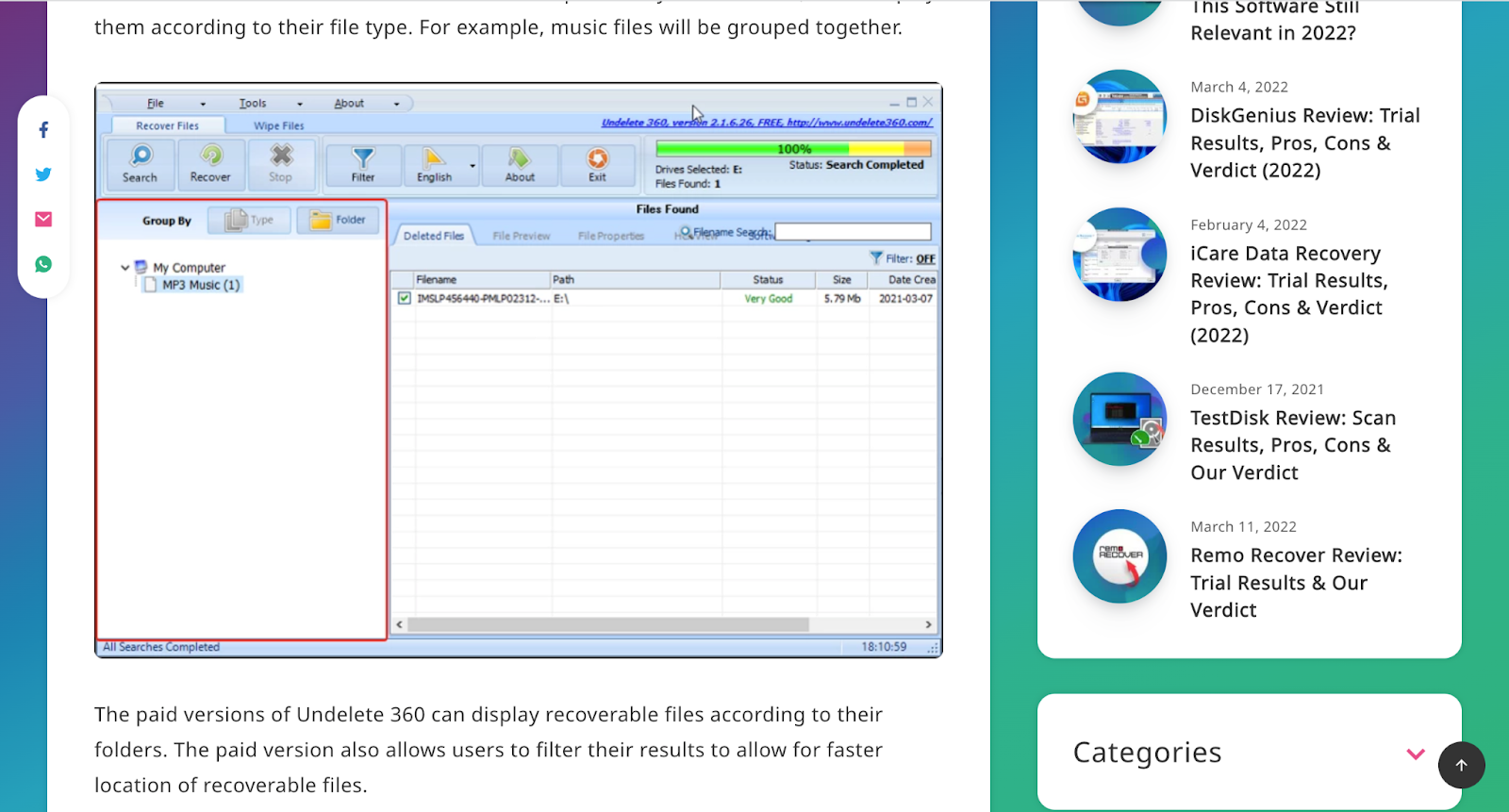This screenshot has width=1509, height=812.
Task: Open DiskGenius Review article link
Action: [1305, 142]
